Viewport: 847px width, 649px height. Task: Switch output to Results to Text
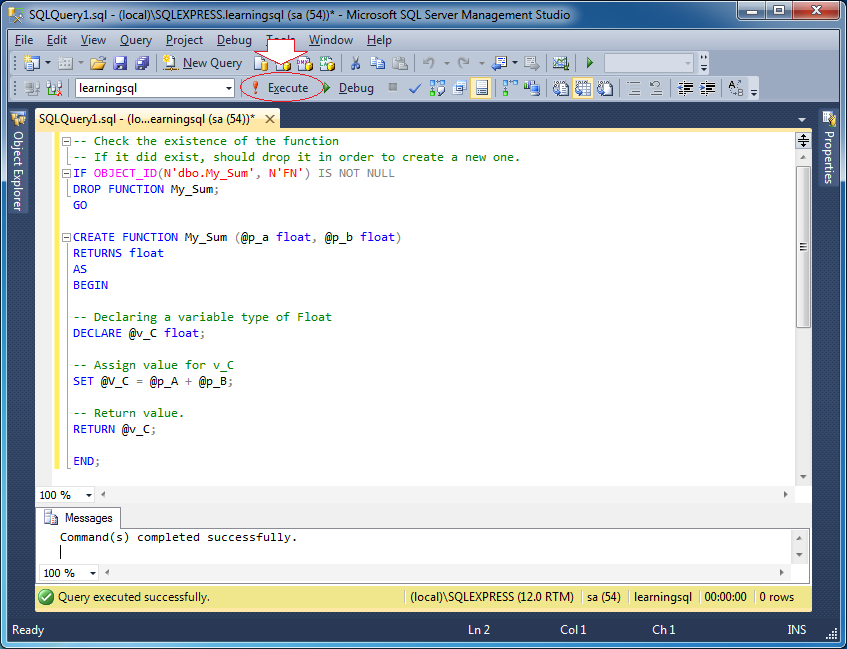(x=561, y=88)
